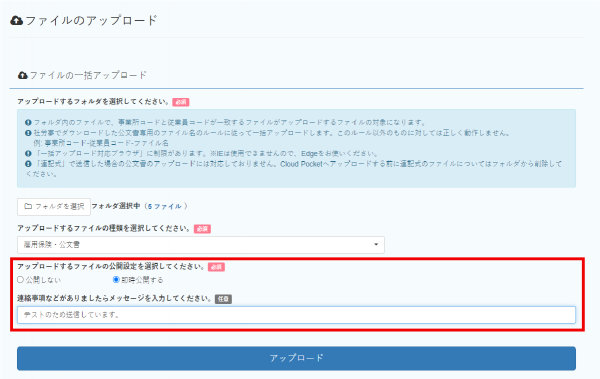Click the message input field
This screenshot has width=600, height=379.
(x=296, y=315)
